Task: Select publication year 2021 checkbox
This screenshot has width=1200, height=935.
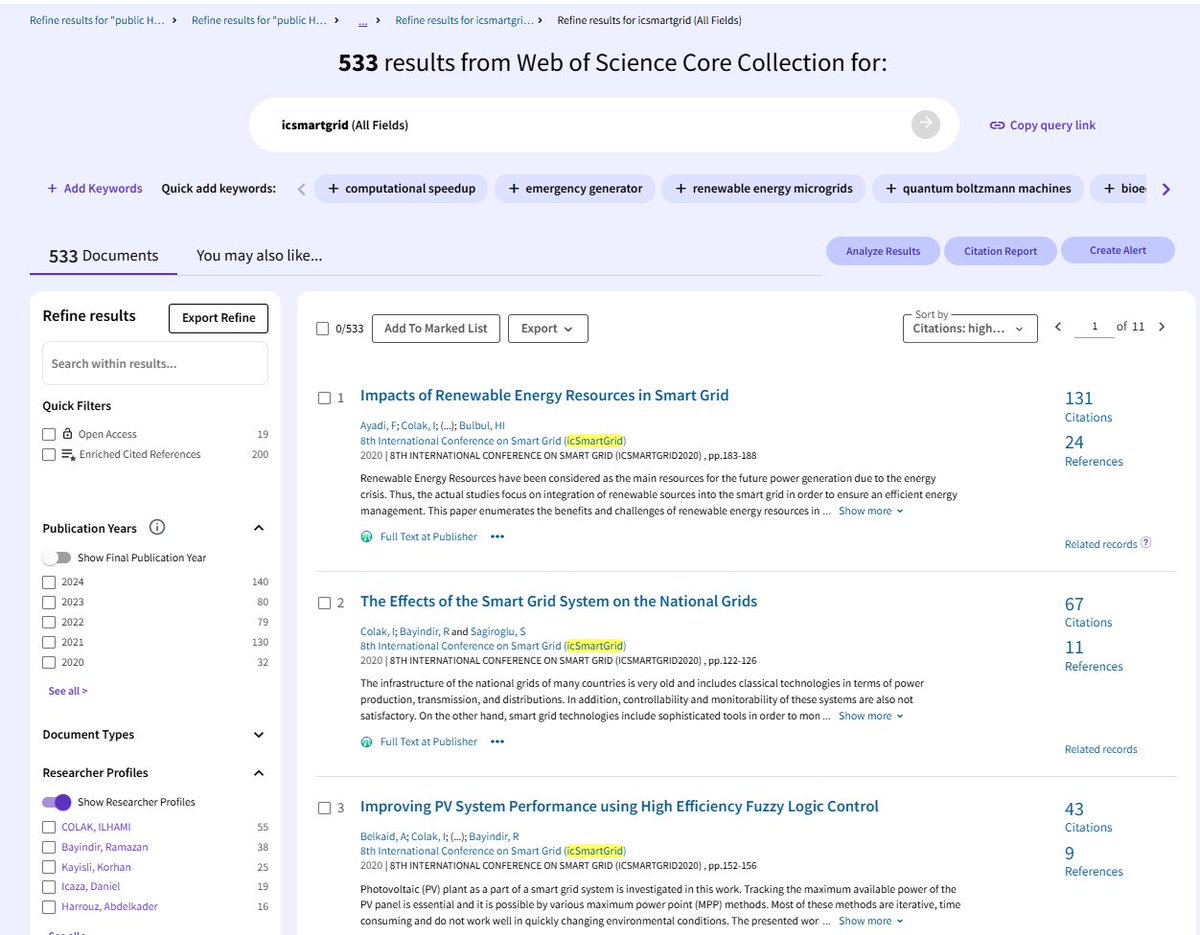Action: [49, 642]
